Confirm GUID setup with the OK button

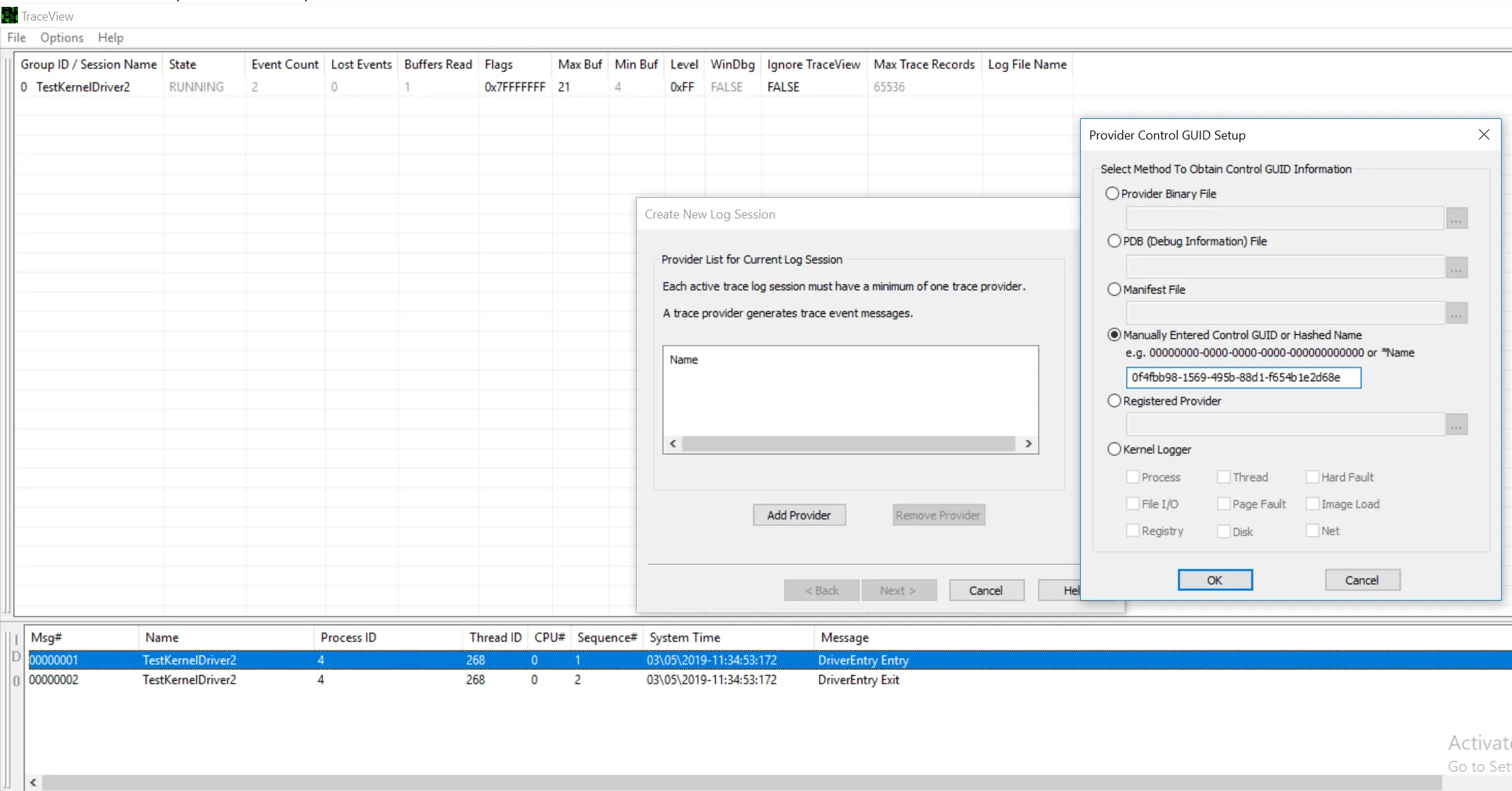pos(1214,580)
